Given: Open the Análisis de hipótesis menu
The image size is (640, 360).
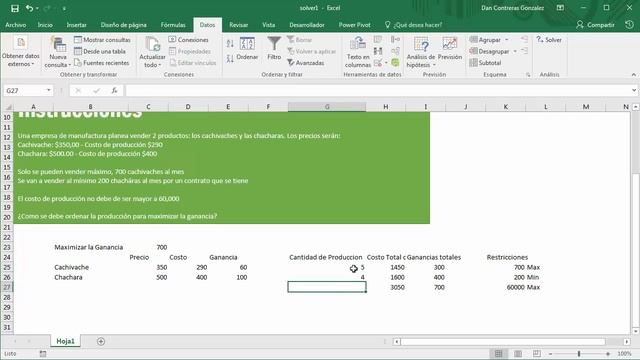Looking at the screenshot, I should click(x=421, y=52).
